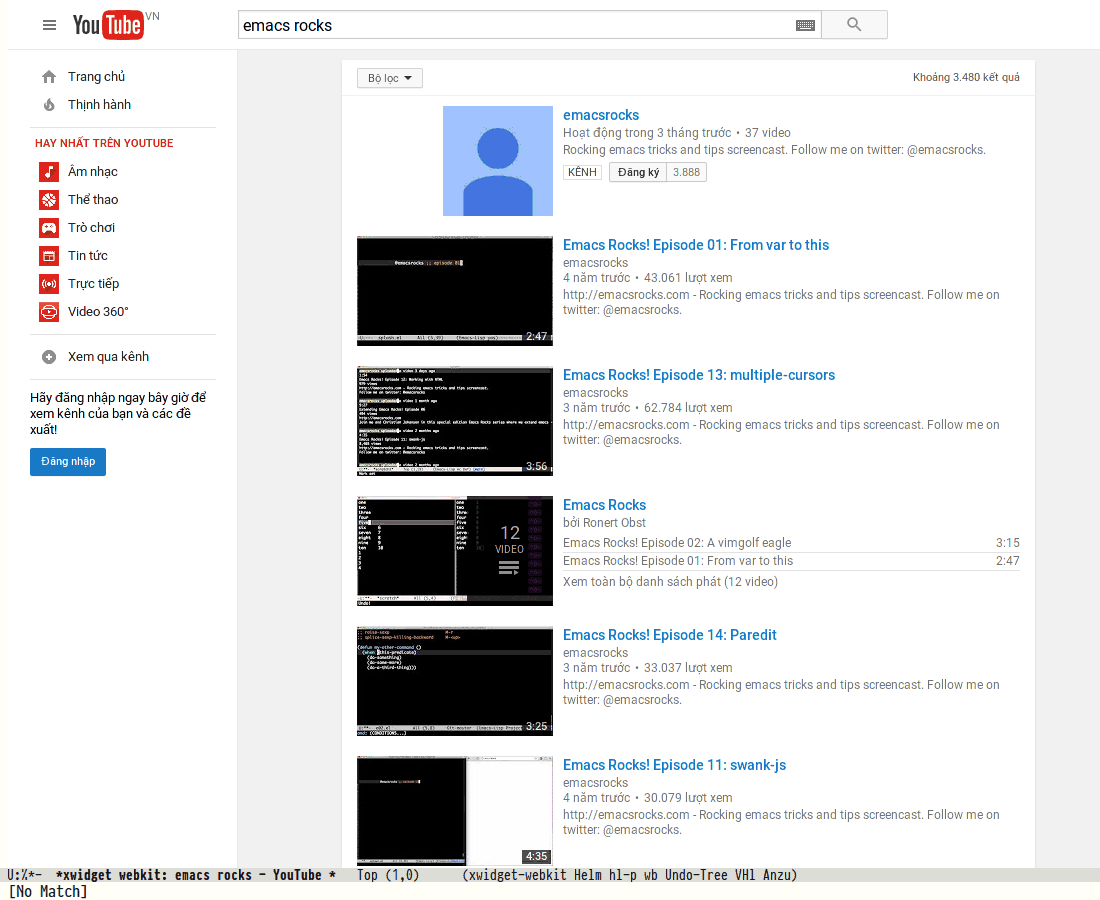Click Undo-Tree in Emacs mode line
Screen dimensions: 1100x900
696,875
